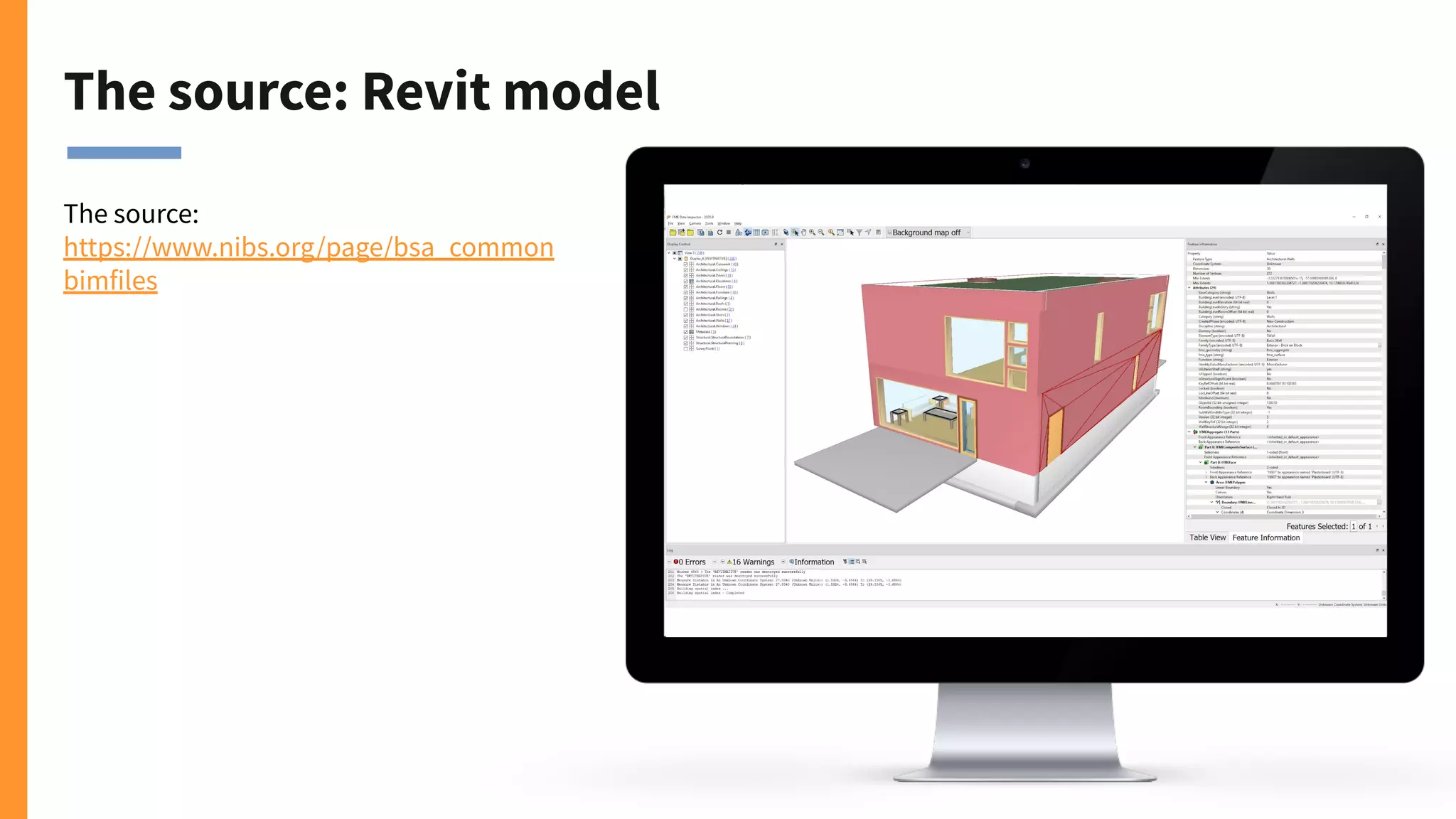Click the Refresh toolbar icon

(x=719, y=232)
